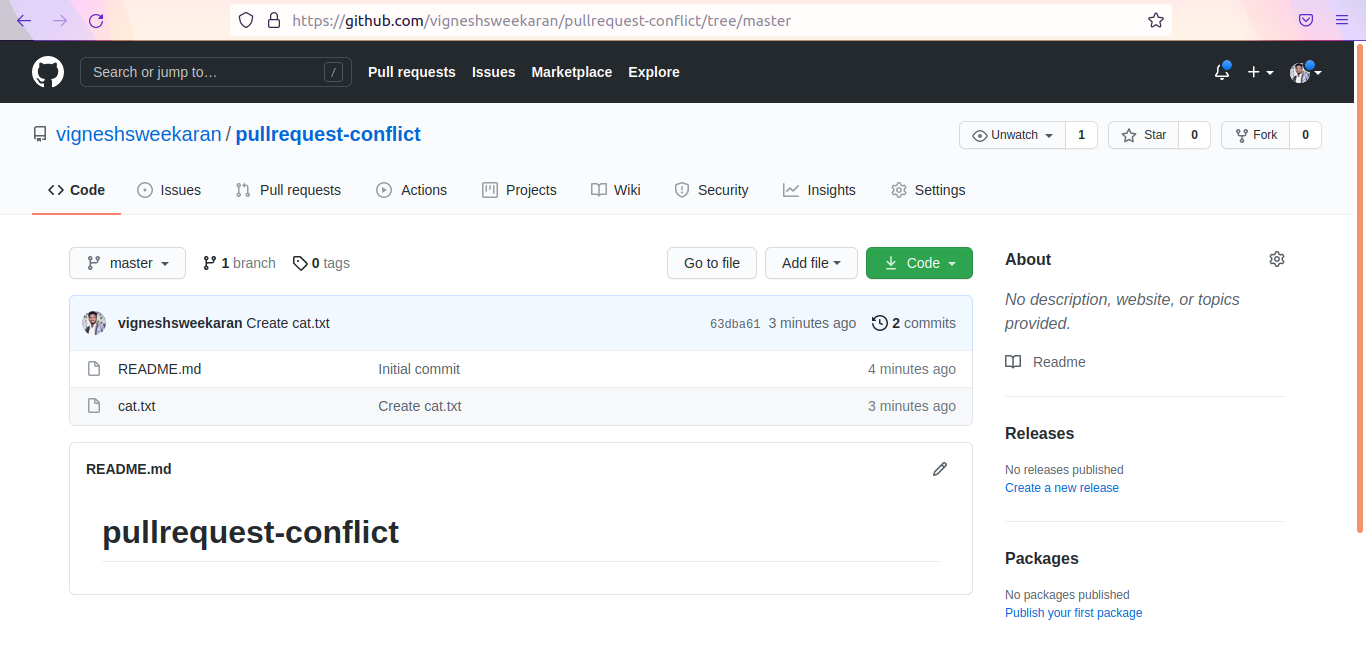The width and height of the screenshot is (1366, 649).
Task: Edit README with the pencil icon
Action: (x=939, y=469)
